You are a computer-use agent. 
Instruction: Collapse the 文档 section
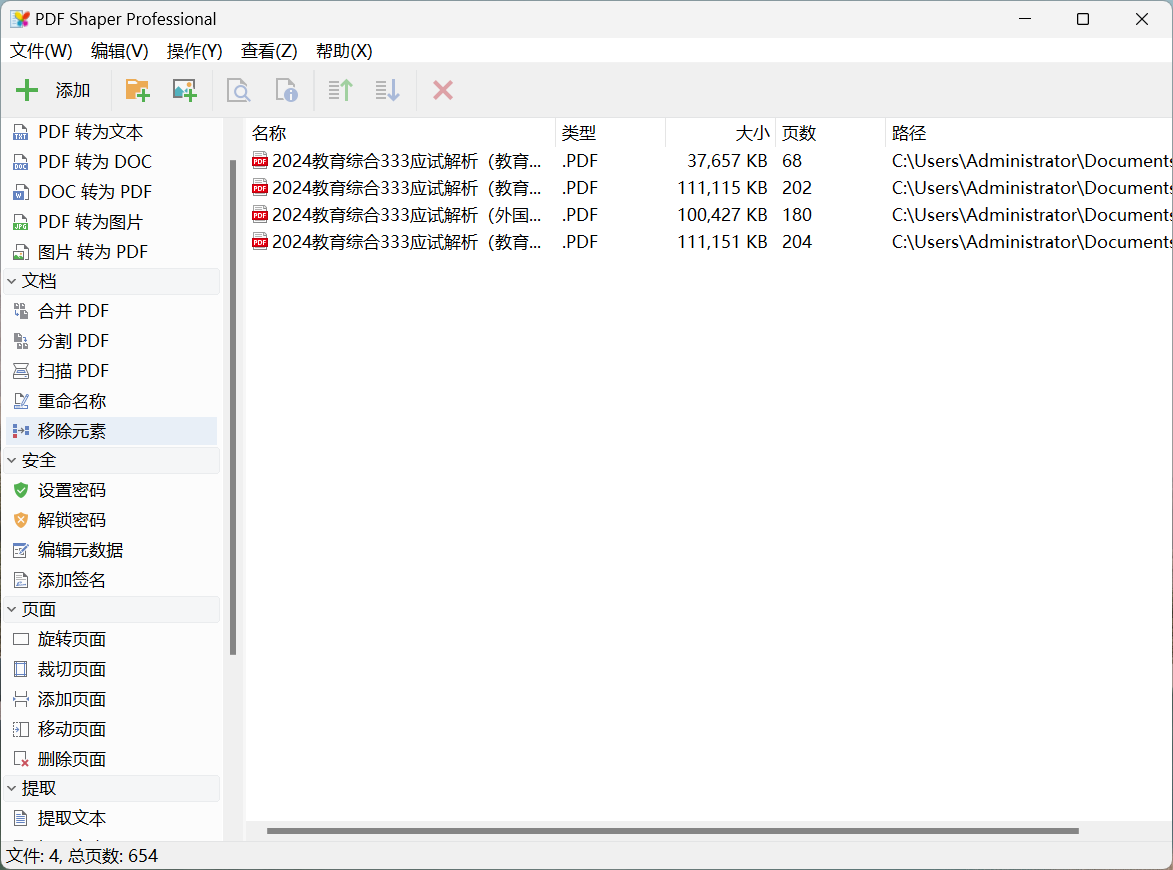[12, 282]
